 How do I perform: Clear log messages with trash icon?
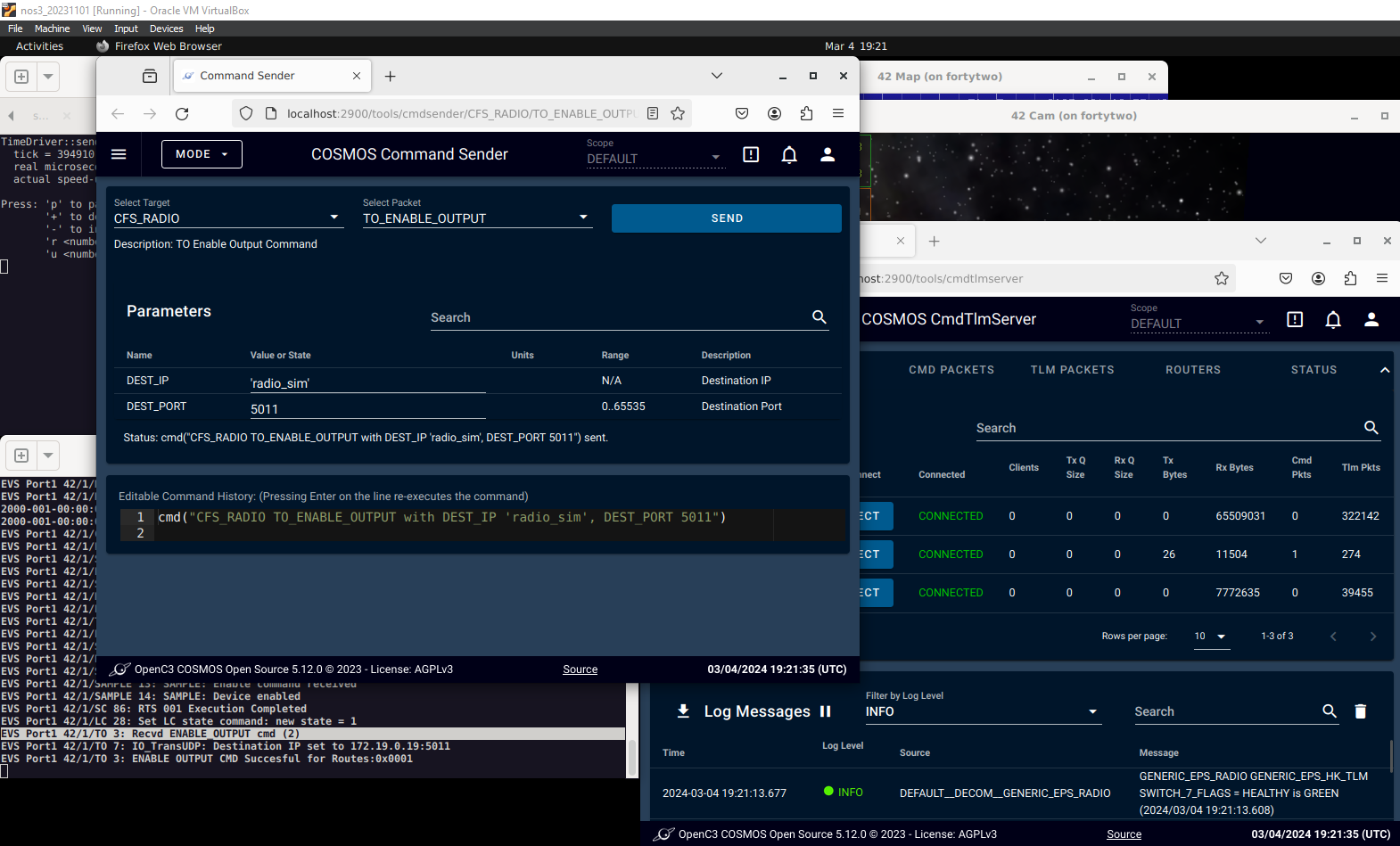pos(1361,711)
